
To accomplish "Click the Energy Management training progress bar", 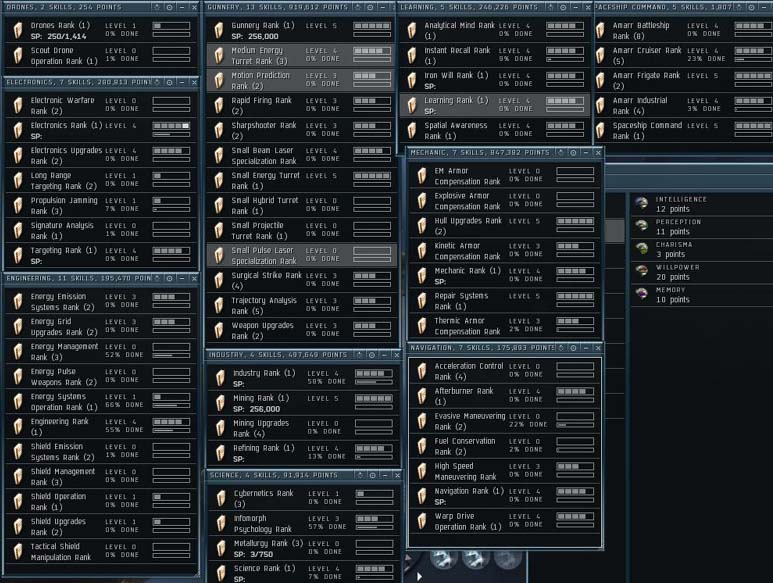I will (x=170, y=355).
